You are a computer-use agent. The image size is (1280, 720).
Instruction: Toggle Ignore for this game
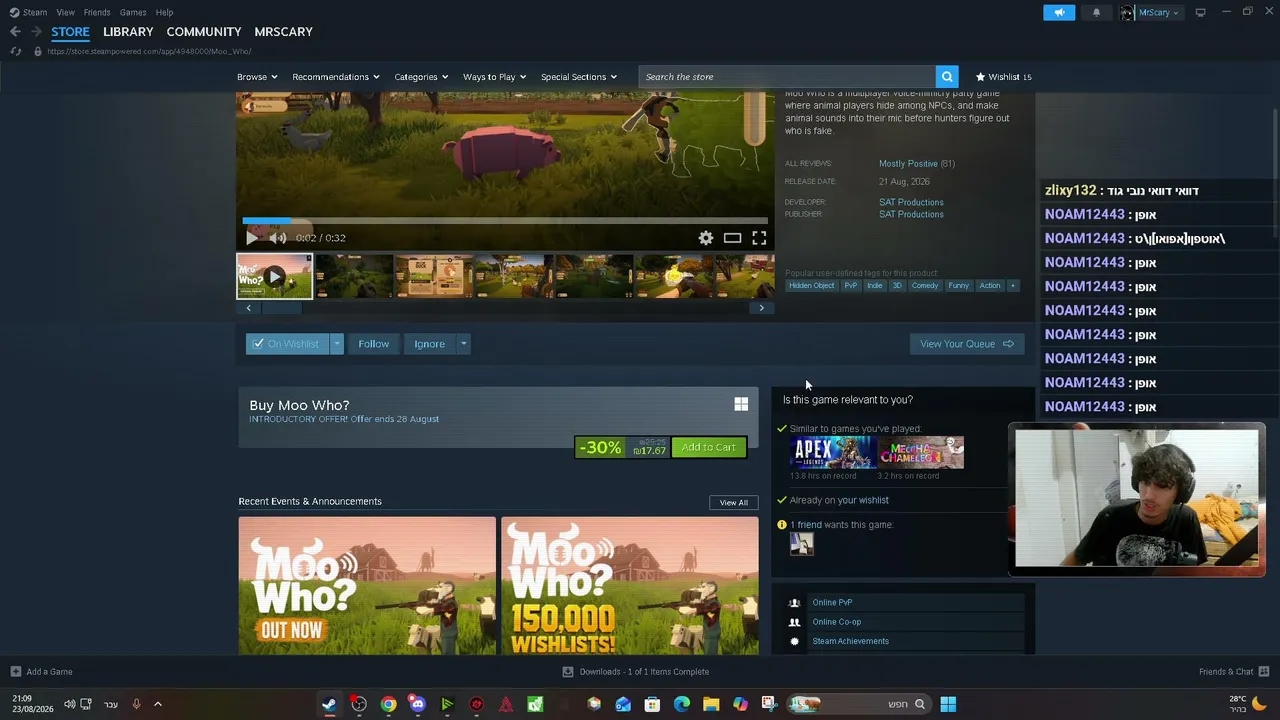click(x=430, y=344)
